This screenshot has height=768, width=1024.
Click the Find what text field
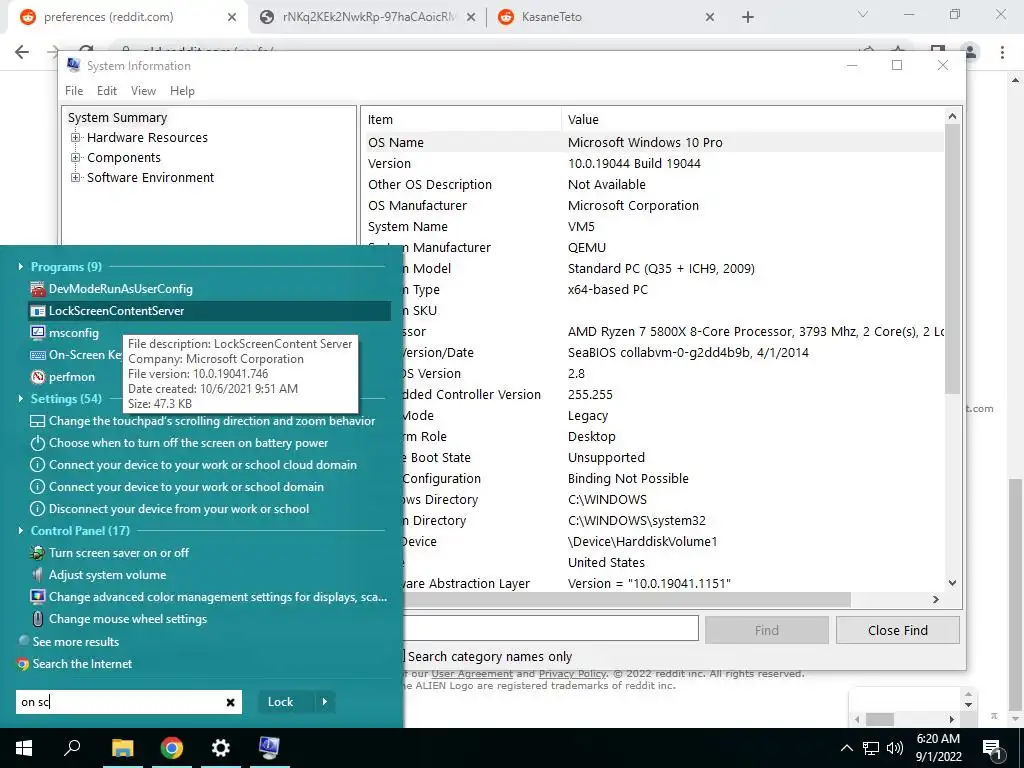pyautogui.click(x=551, y=630)
